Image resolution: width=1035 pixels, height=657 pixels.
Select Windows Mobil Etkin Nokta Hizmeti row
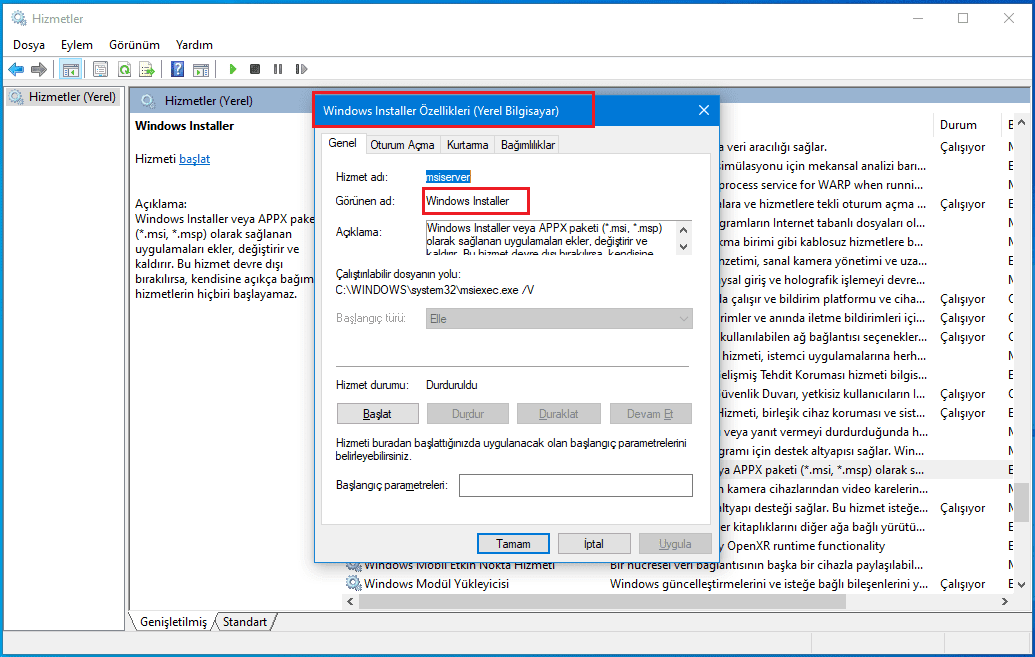(678, 566)
